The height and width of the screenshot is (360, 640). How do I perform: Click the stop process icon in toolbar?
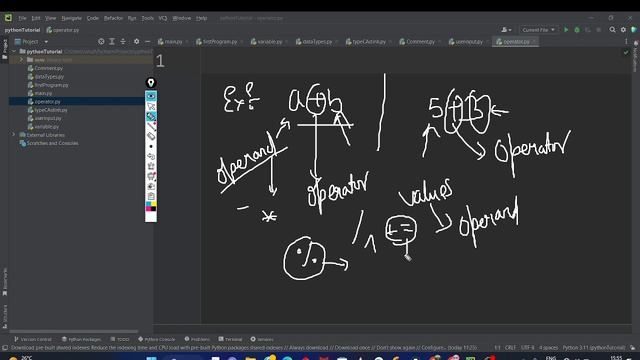coord(599,30)
